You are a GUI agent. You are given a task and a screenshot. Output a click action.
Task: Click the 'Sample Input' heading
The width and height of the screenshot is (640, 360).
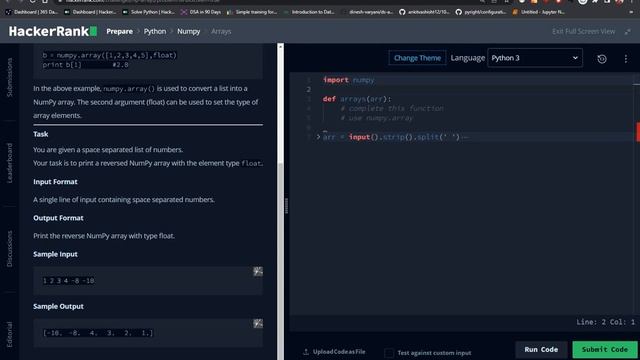(x=56, y=254)
